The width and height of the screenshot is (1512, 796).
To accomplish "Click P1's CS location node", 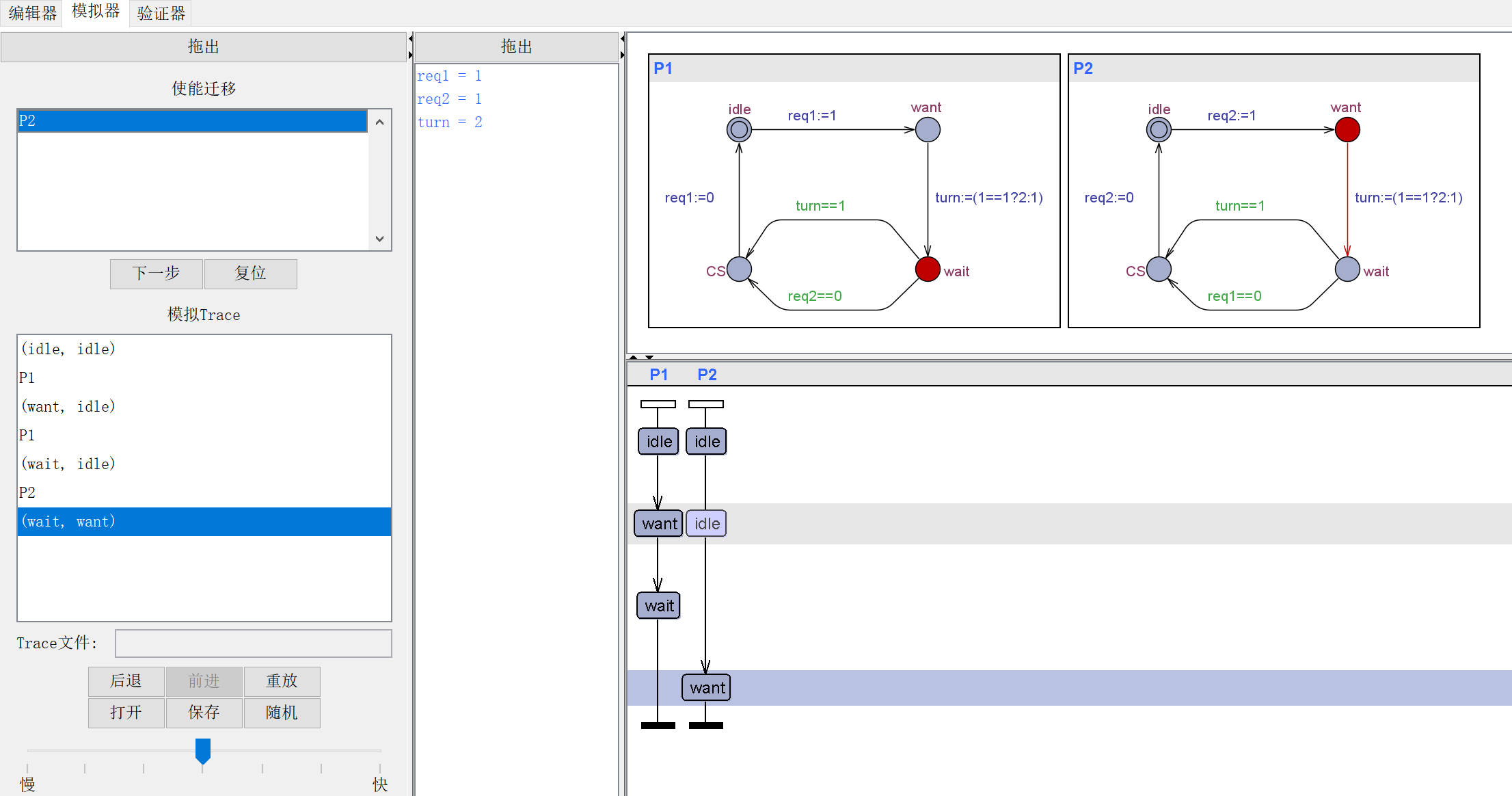I will point(739,269).
